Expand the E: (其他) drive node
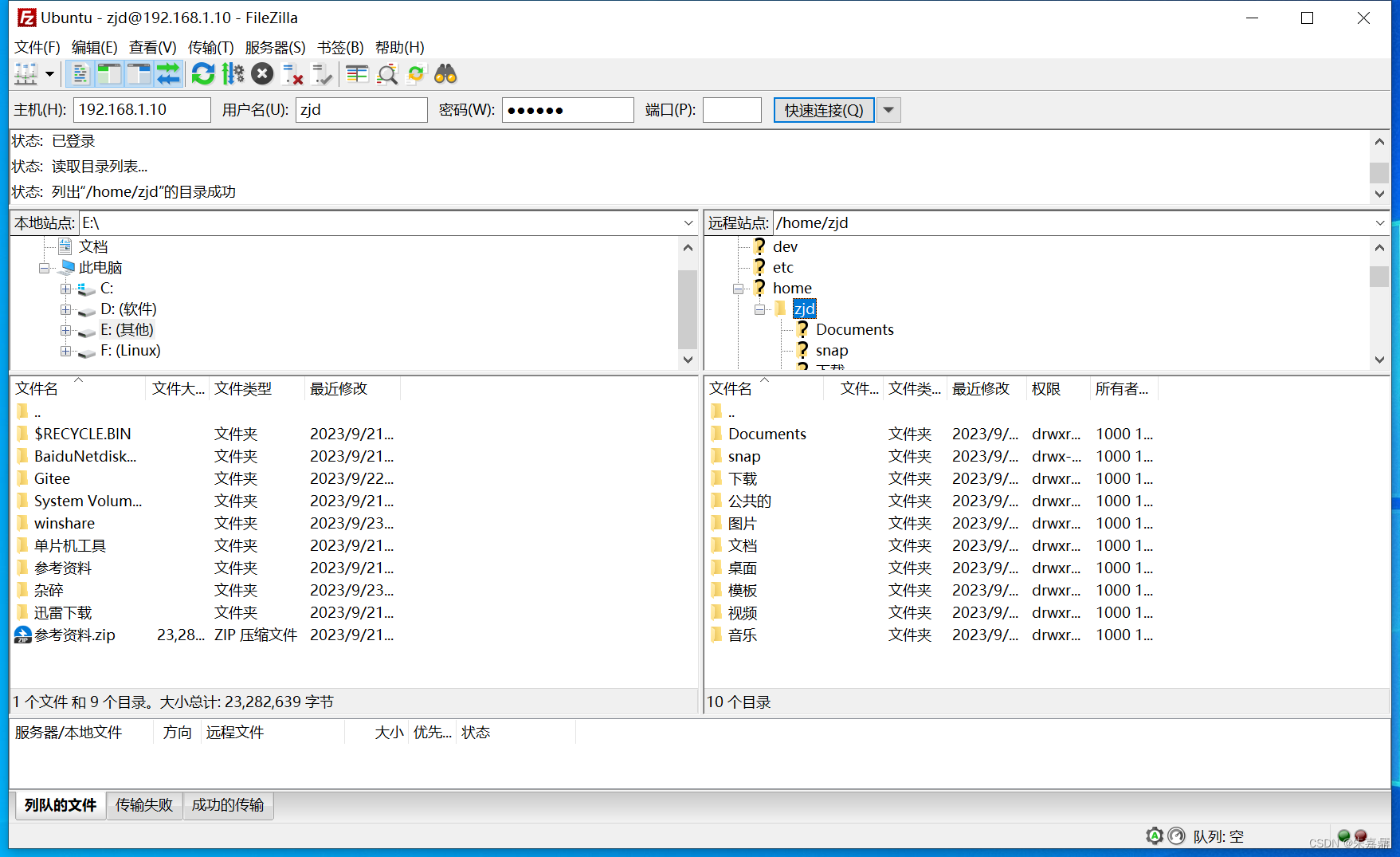1400x857 pixels. [x=65, y=330]
